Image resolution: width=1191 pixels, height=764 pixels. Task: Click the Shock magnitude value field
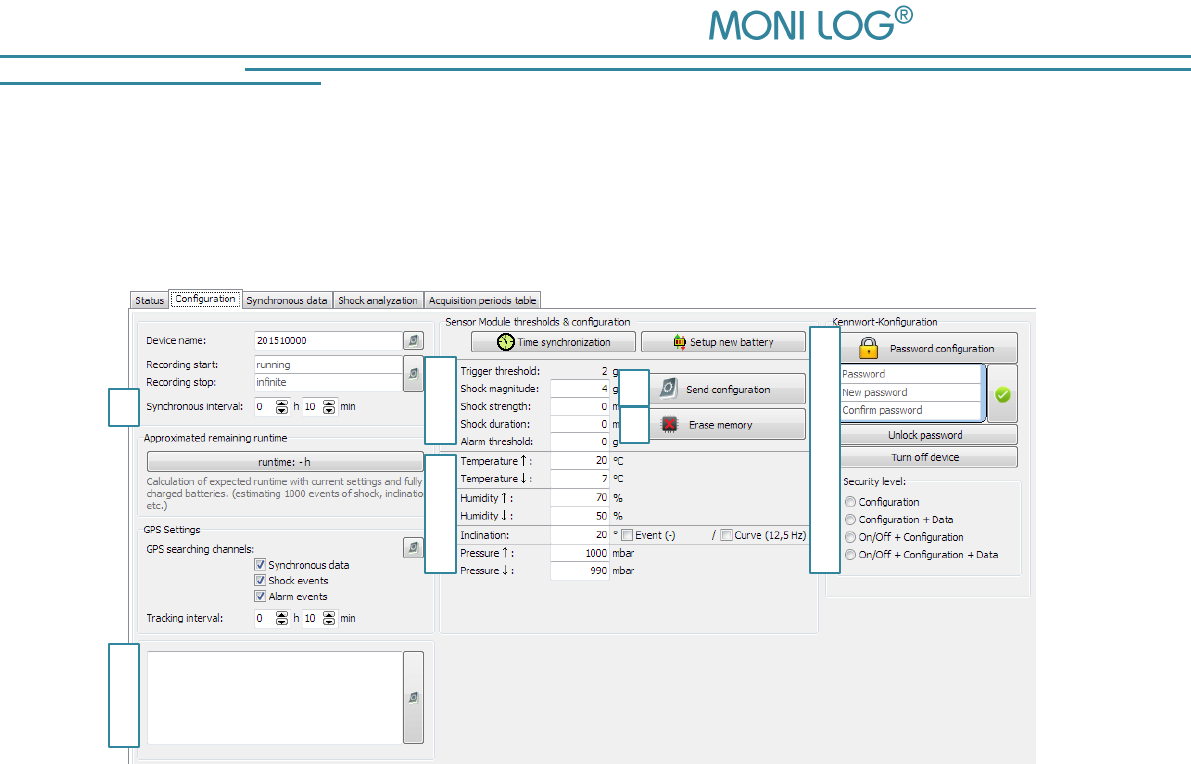[x=580, y=388]
